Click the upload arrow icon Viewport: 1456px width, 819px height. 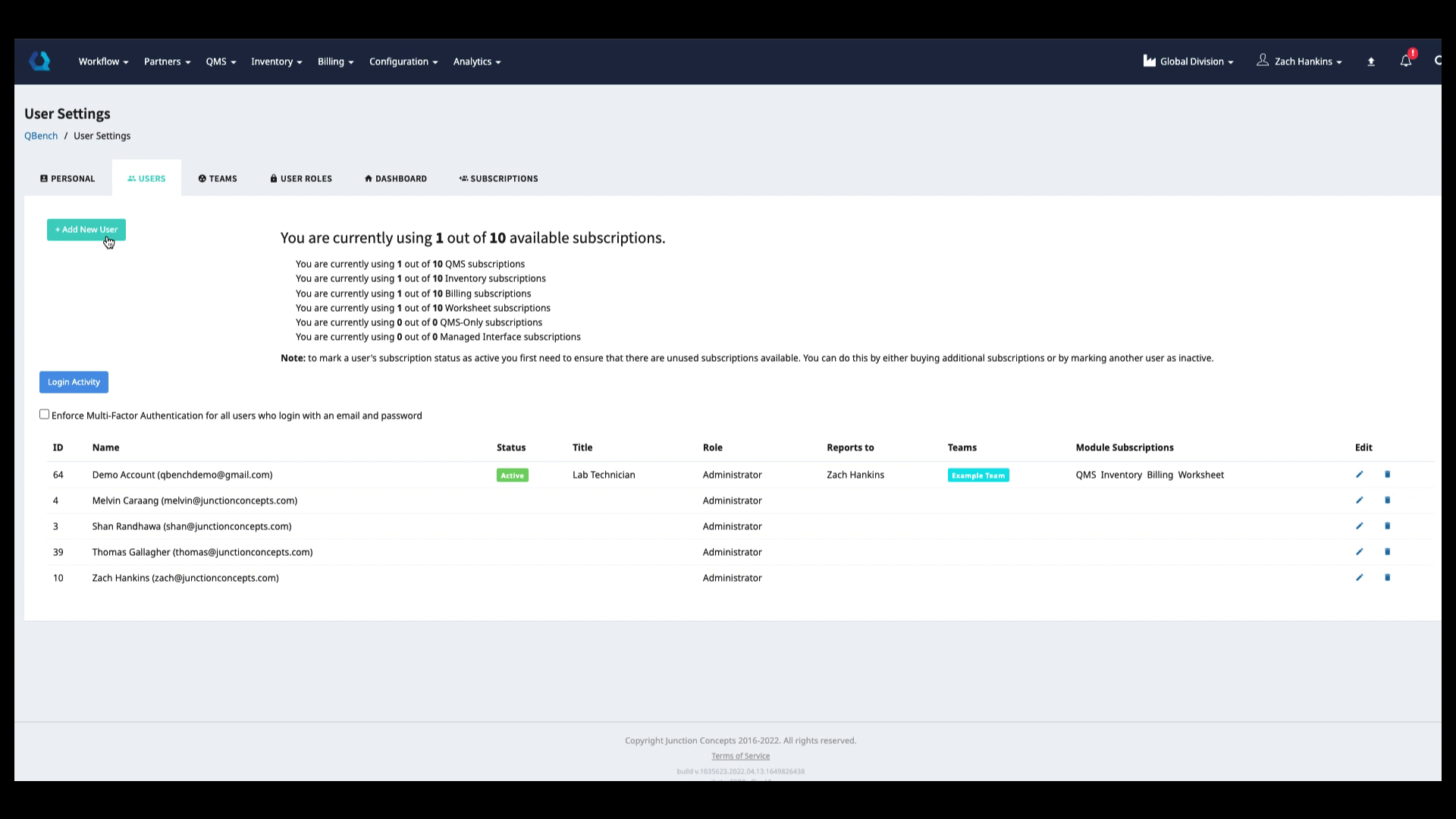tap(1371, 61)
